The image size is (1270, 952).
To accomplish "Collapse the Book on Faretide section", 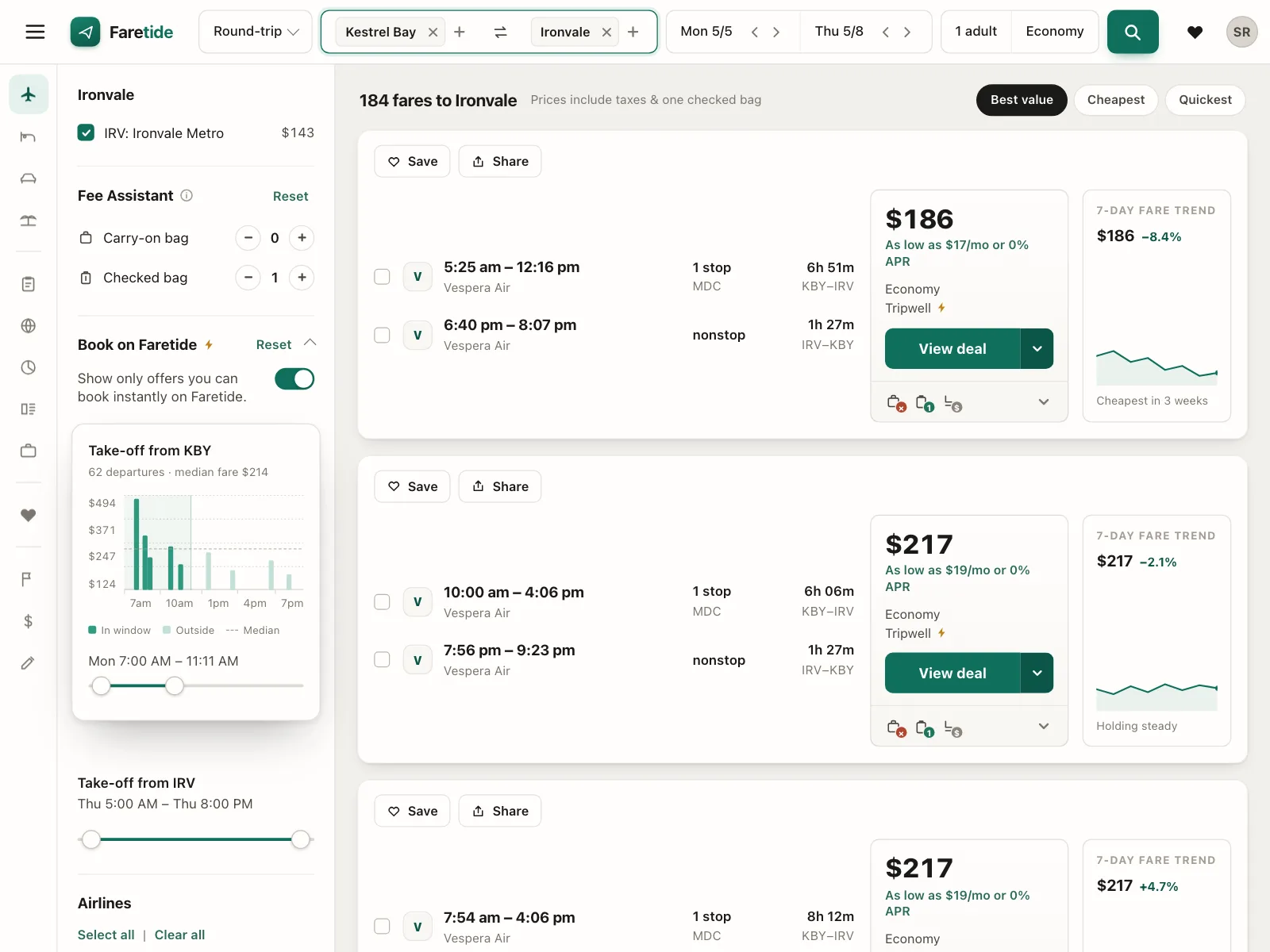I will (310, 343).
